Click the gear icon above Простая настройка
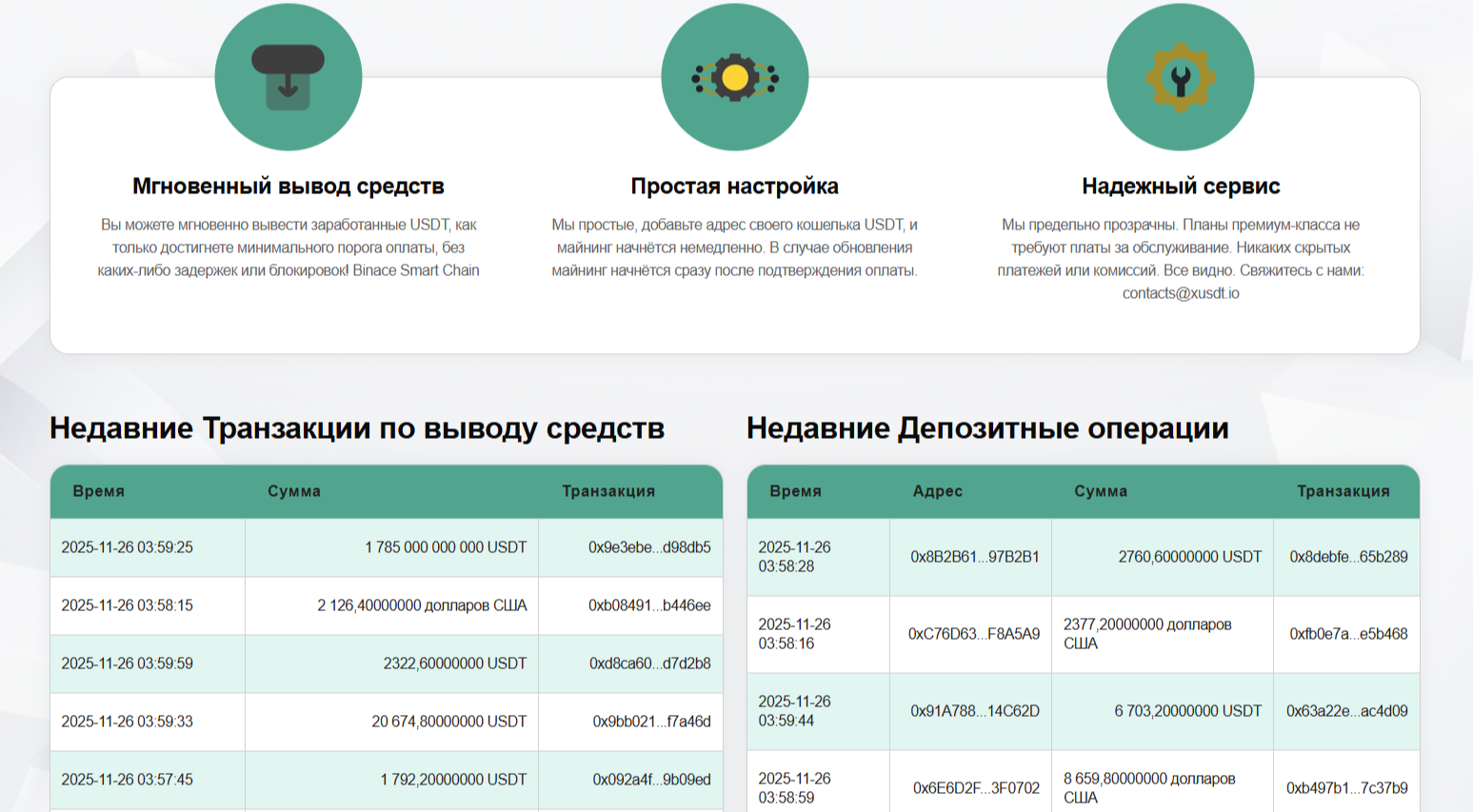This screenshot has height=812, width=1473. click(x=735, y=77)
